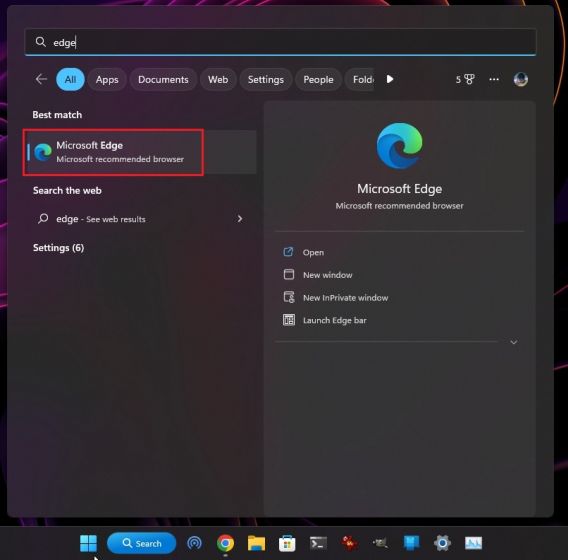The image size is (568, 560).
Task: Click the user profile avatar
Action: 521,79
